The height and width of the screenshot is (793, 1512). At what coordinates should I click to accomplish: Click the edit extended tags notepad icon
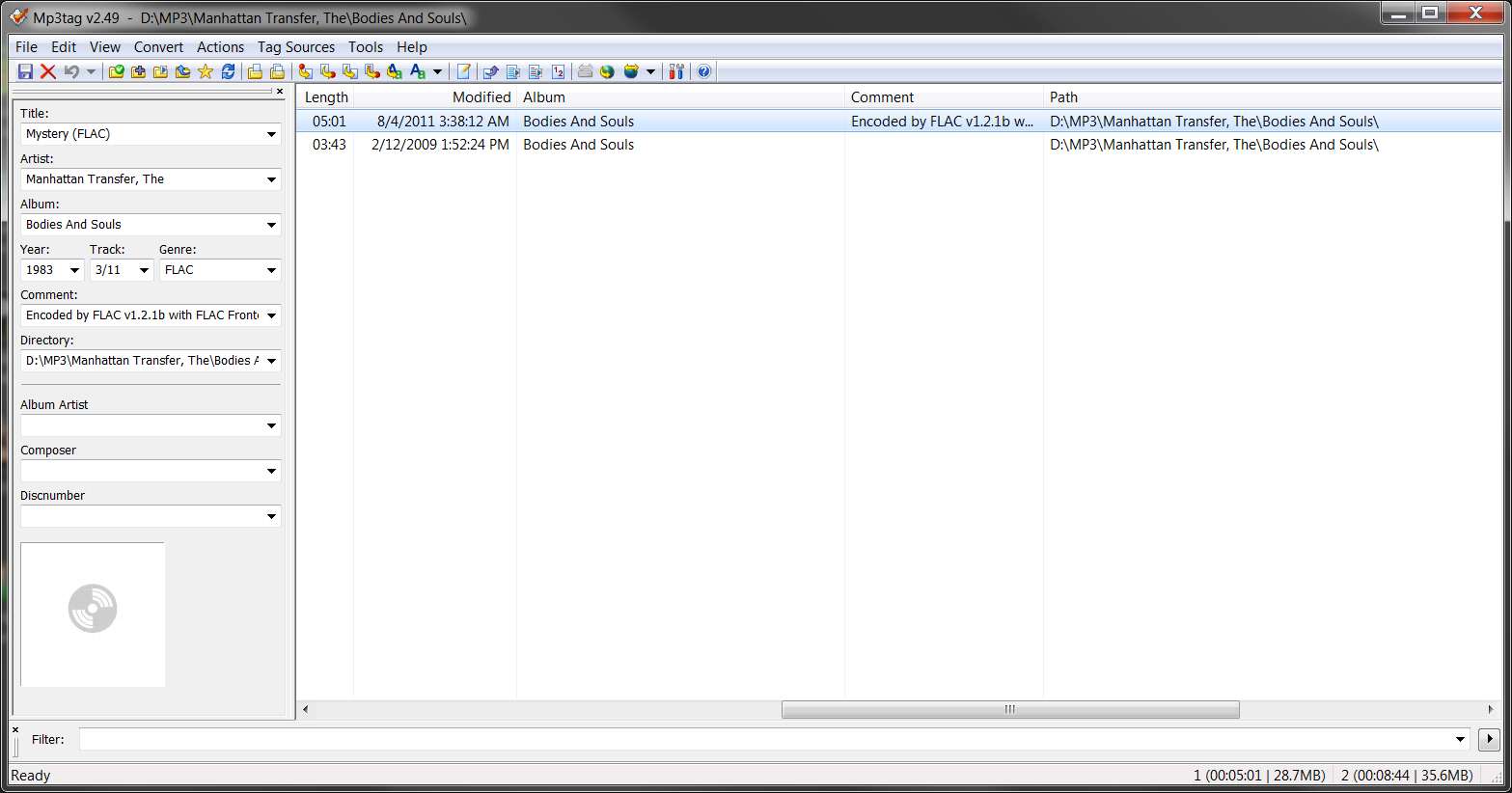pos(463,71)
